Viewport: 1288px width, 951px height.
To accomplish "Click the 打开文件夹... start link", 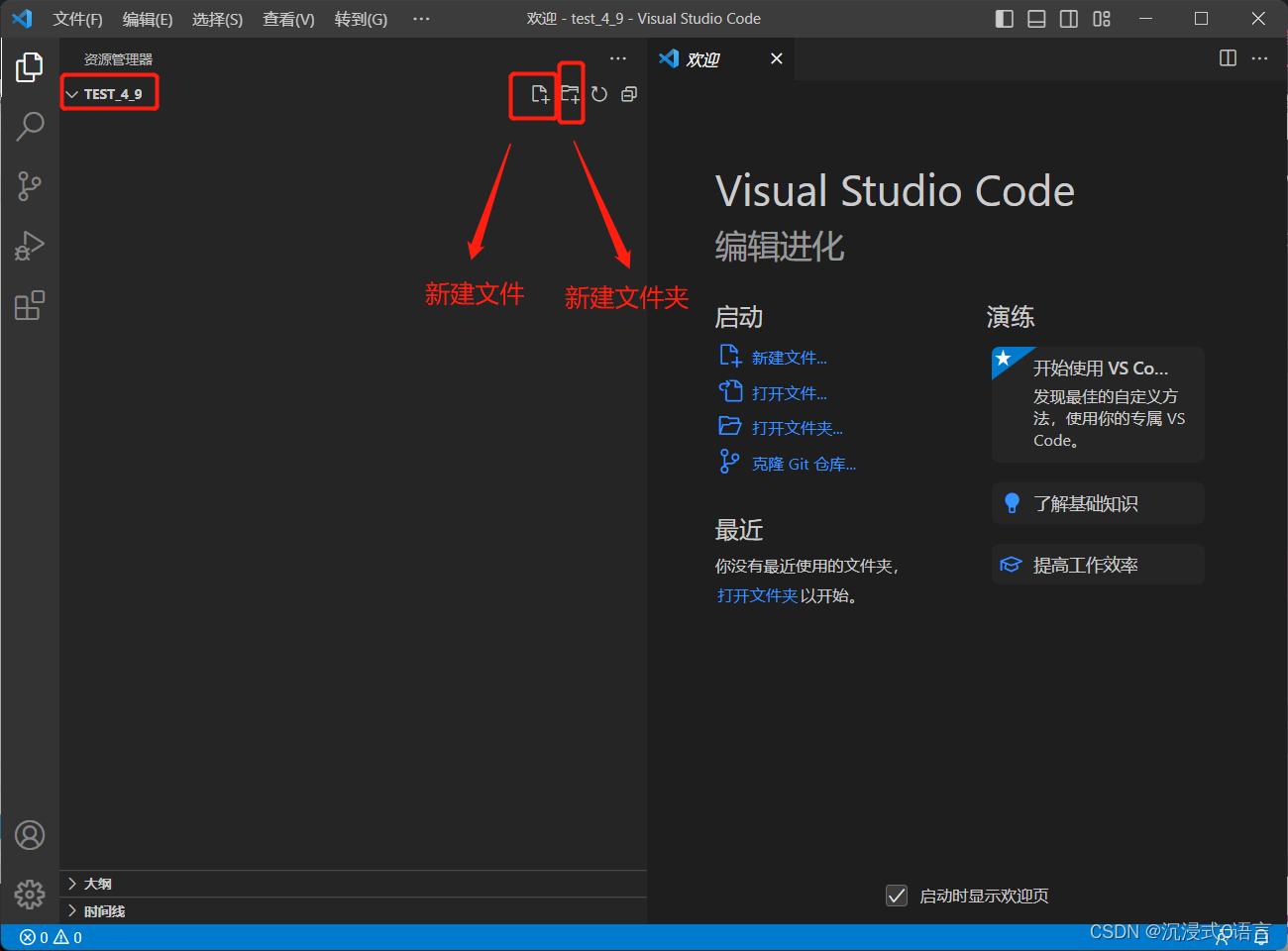I will coord(798,428).
